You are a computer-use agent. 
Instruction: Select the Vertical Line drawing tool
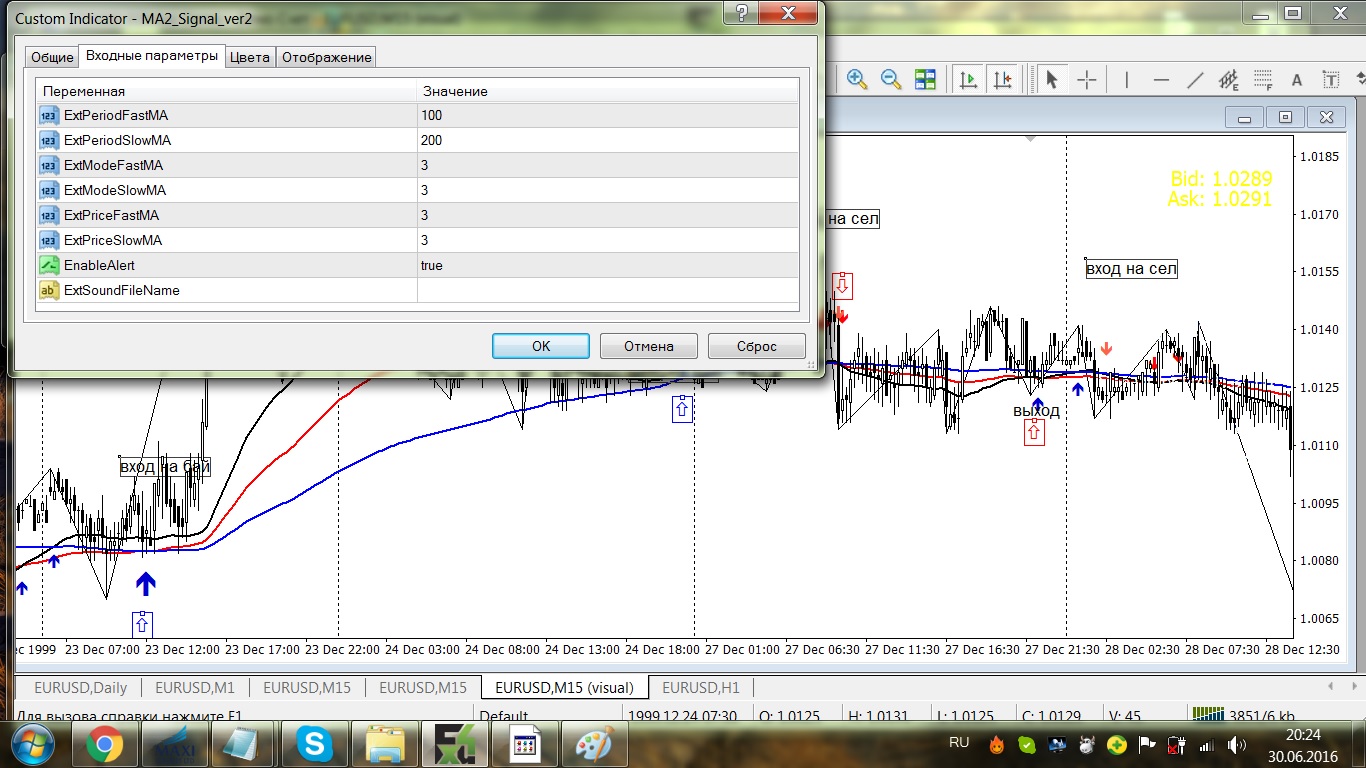1127,80
